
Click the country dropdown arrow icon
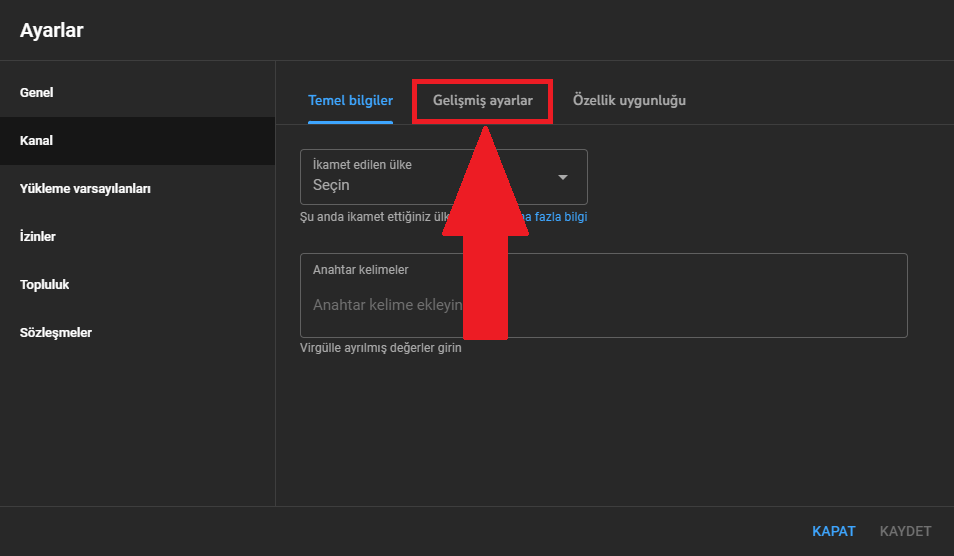click(x=562, y=178)
